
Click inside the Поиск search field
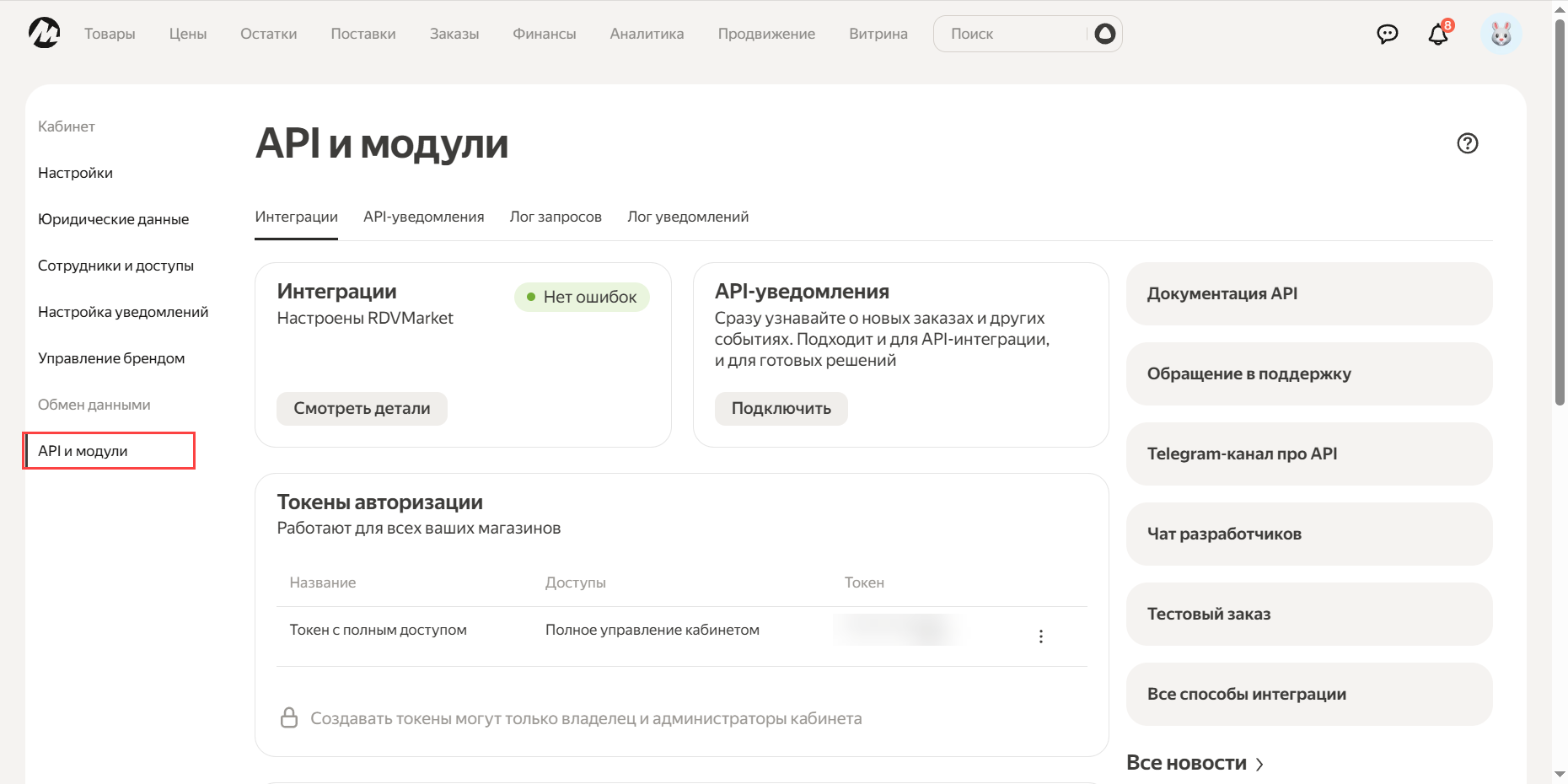click(x=1012, y=34)
